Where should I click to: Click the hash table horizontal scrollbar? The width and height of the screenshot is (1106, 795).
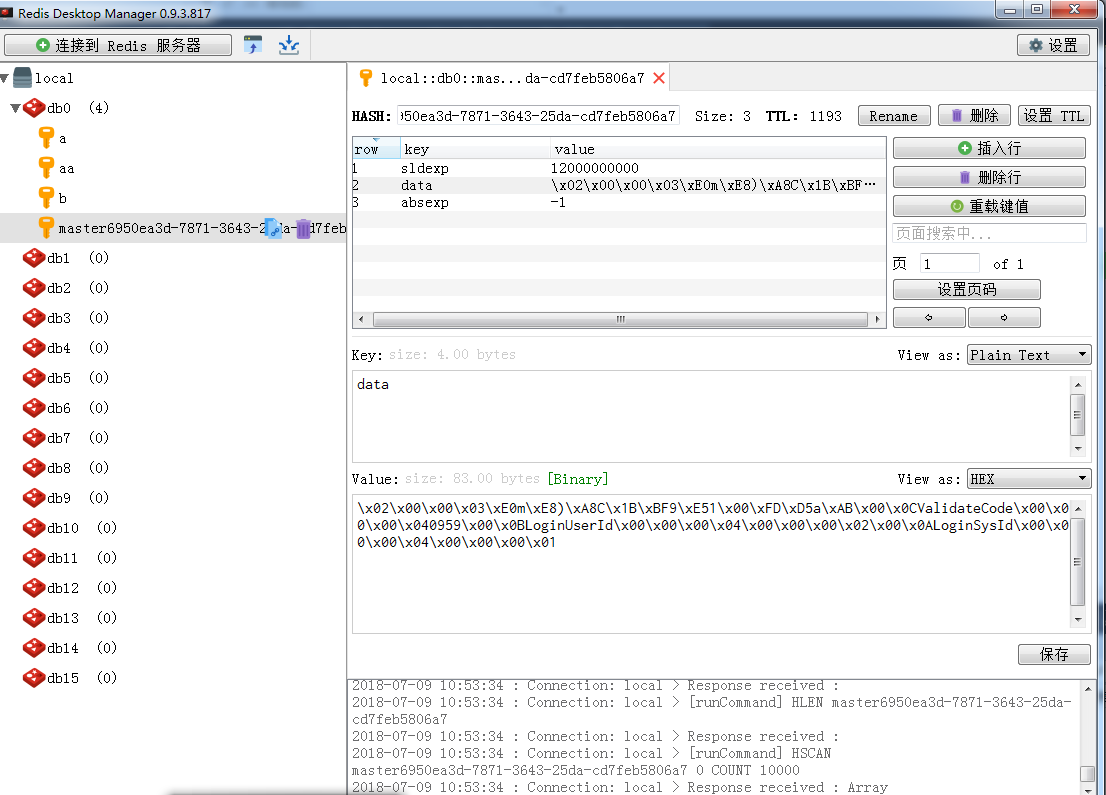coord(620,320)
